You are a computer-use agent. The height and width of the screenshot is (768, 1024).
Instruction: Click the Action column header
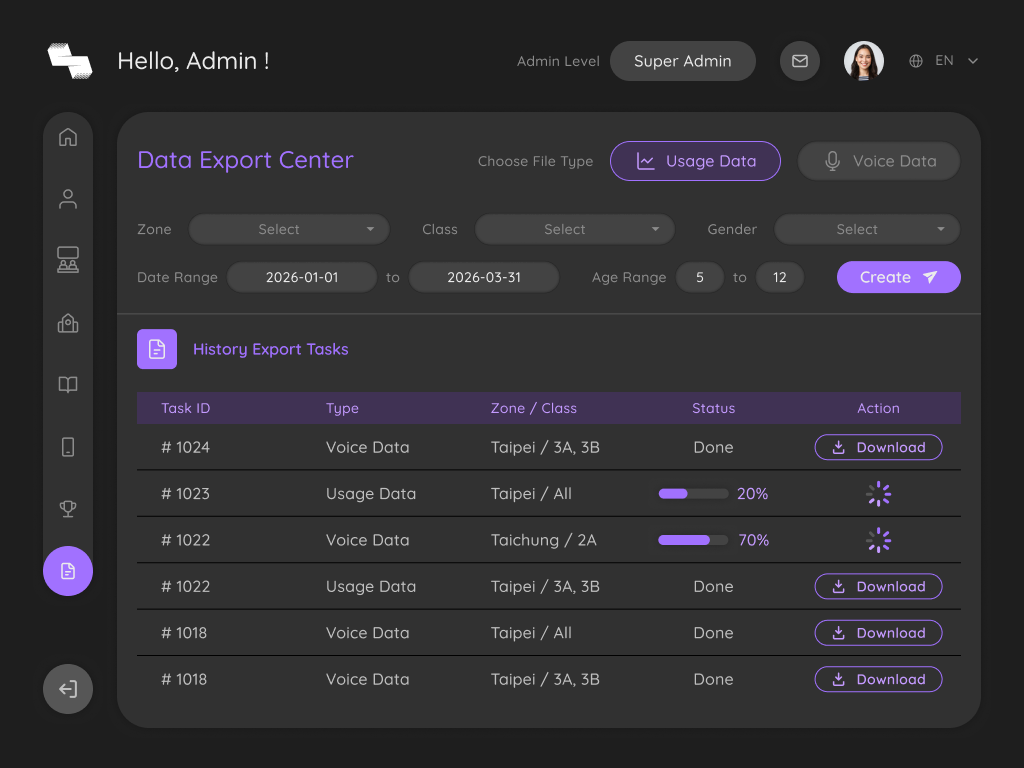click(x=878, y=408)
